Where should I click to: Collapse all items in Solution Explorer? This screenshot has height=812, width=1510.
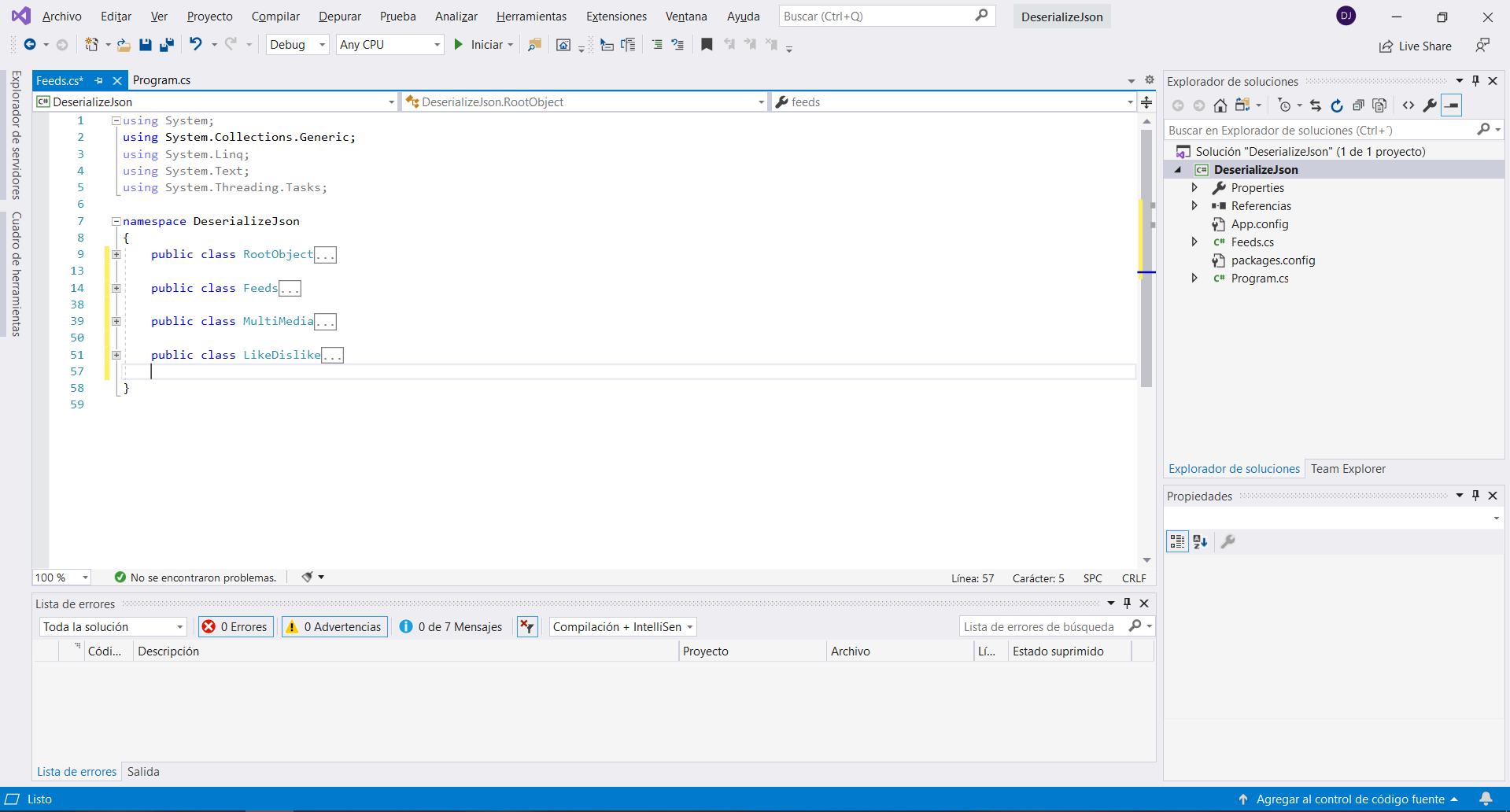tap(1358, 105)
